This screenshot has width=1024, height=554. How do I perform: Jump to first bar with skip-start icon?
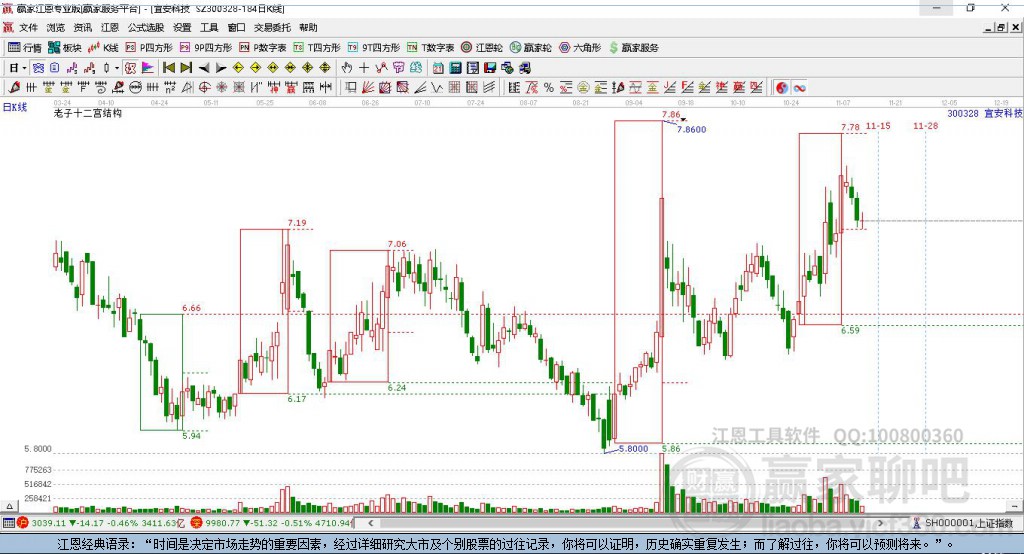tap(168, 68)
